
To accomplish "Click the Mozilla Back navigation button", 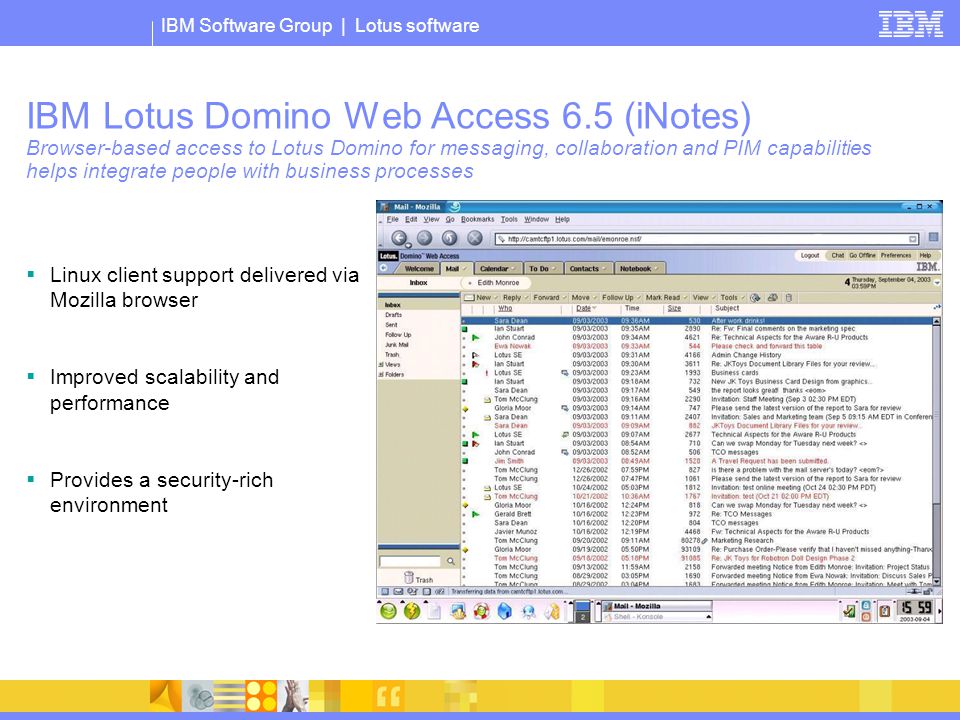I will (x=399, y=238).
